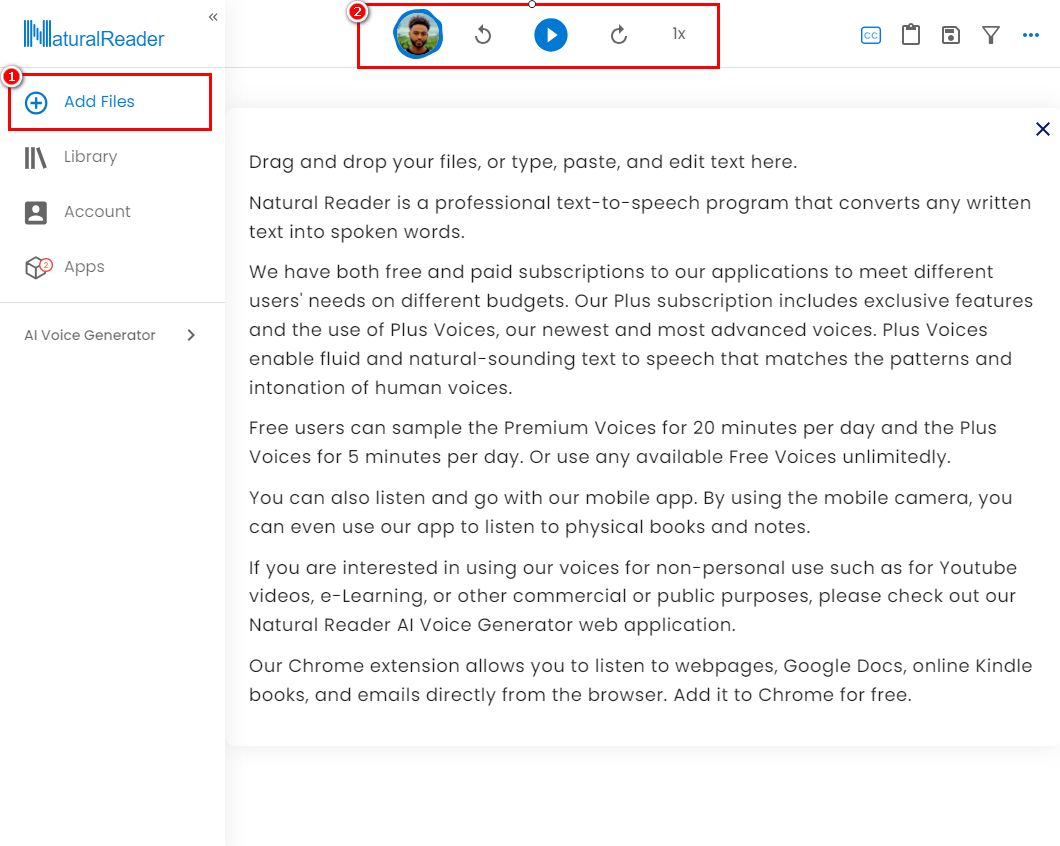This screenshot has height=846, width=1060.
Task: Toggle closed captions CC icon
Action: coord(871,35)
